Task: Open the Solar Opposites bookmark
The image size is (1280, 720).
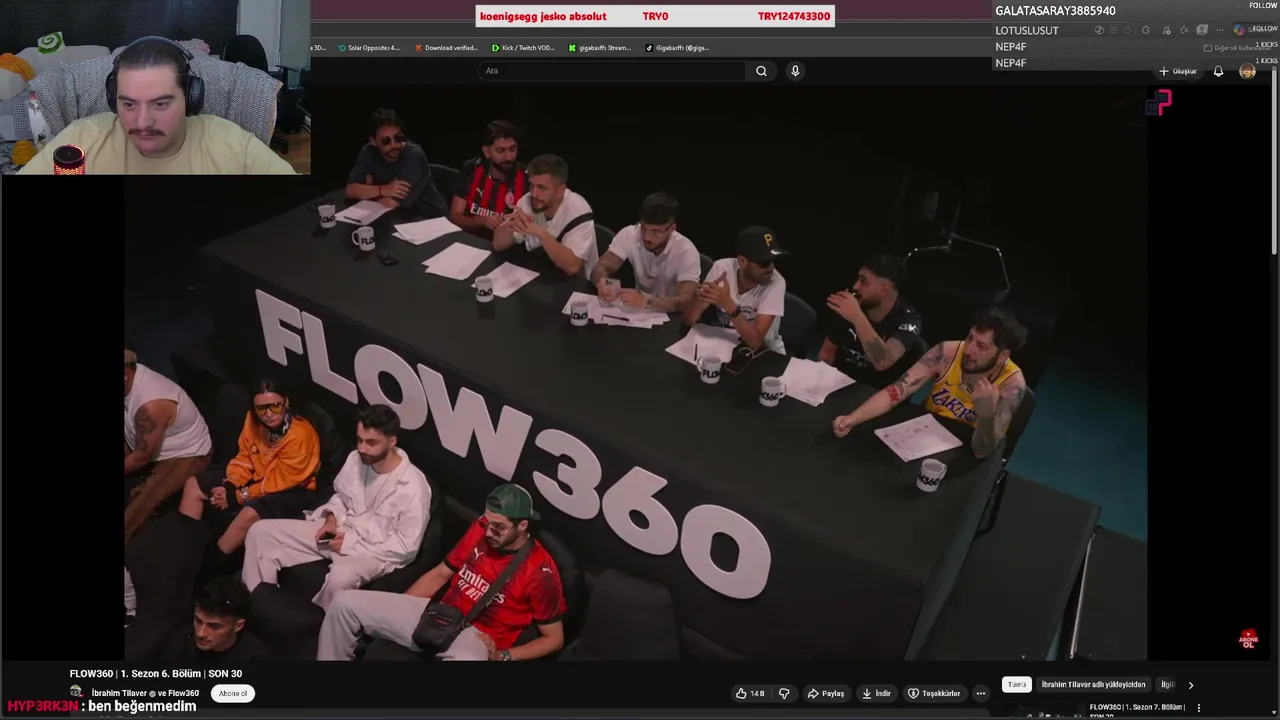Action: tap(368, 47)
